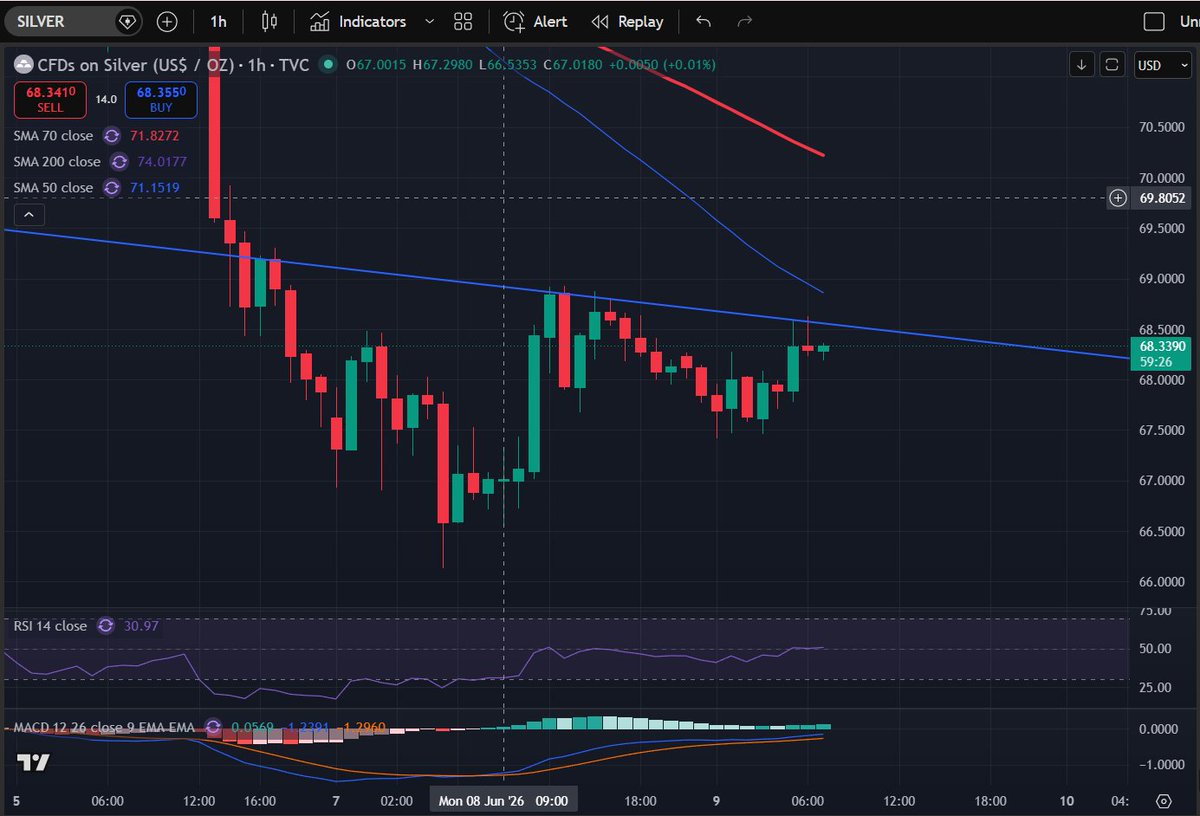Add a symbol to compare with plus icon

pyautogui.click(x=167, y=21)
